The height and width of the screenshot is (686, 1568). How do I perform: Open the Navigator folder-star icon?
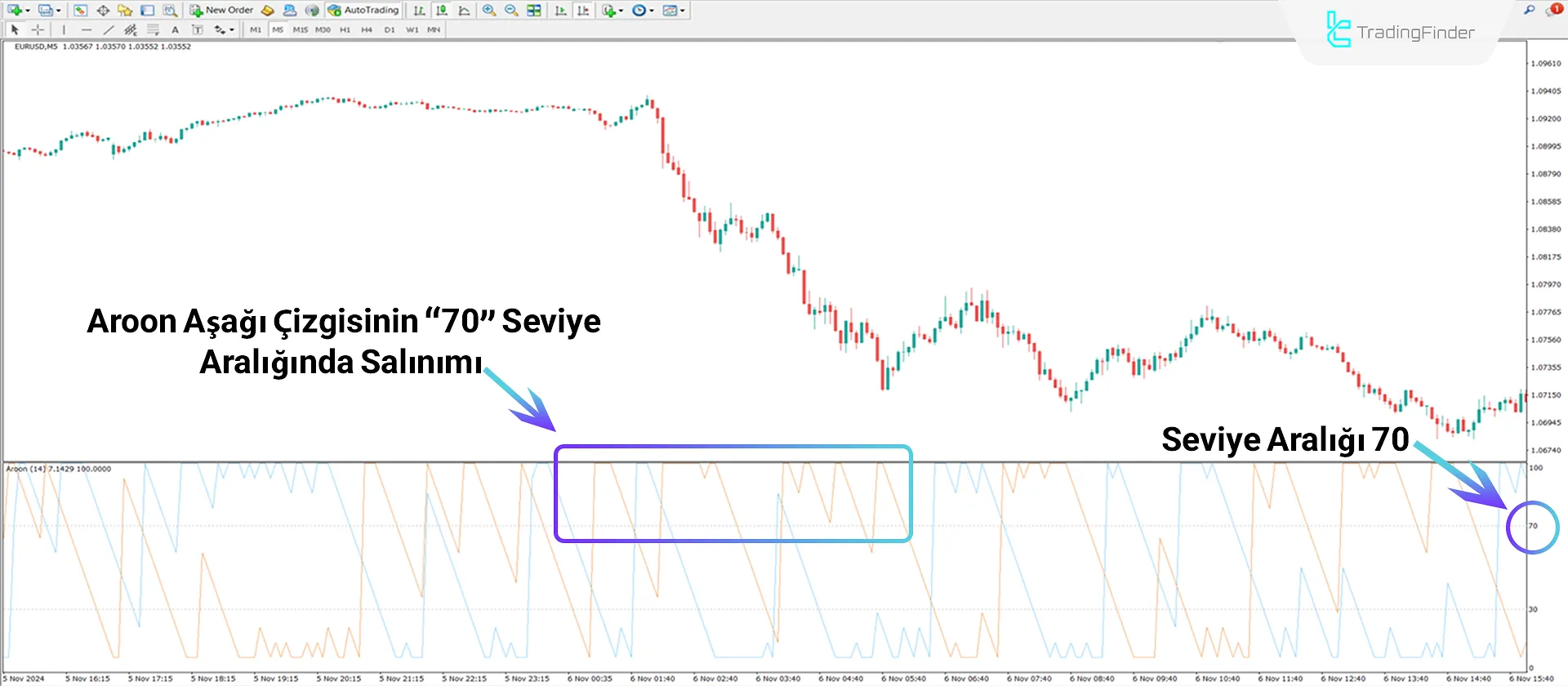click(125, 10)
